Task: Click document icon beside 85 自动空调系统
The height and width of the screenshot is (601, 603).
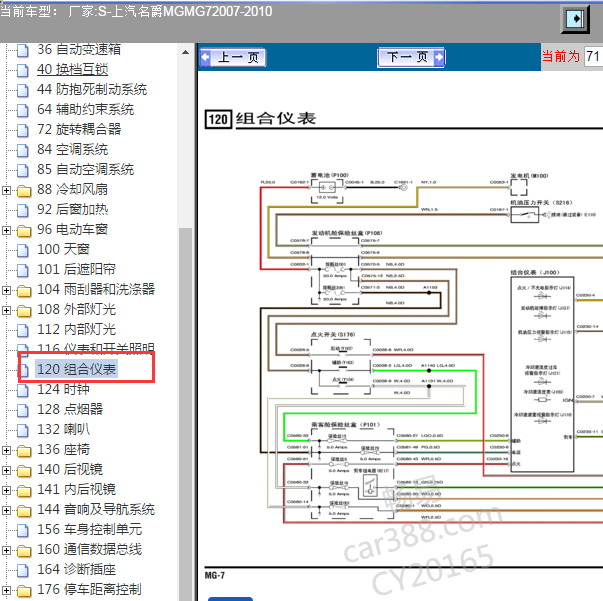Action: point(23,170)
